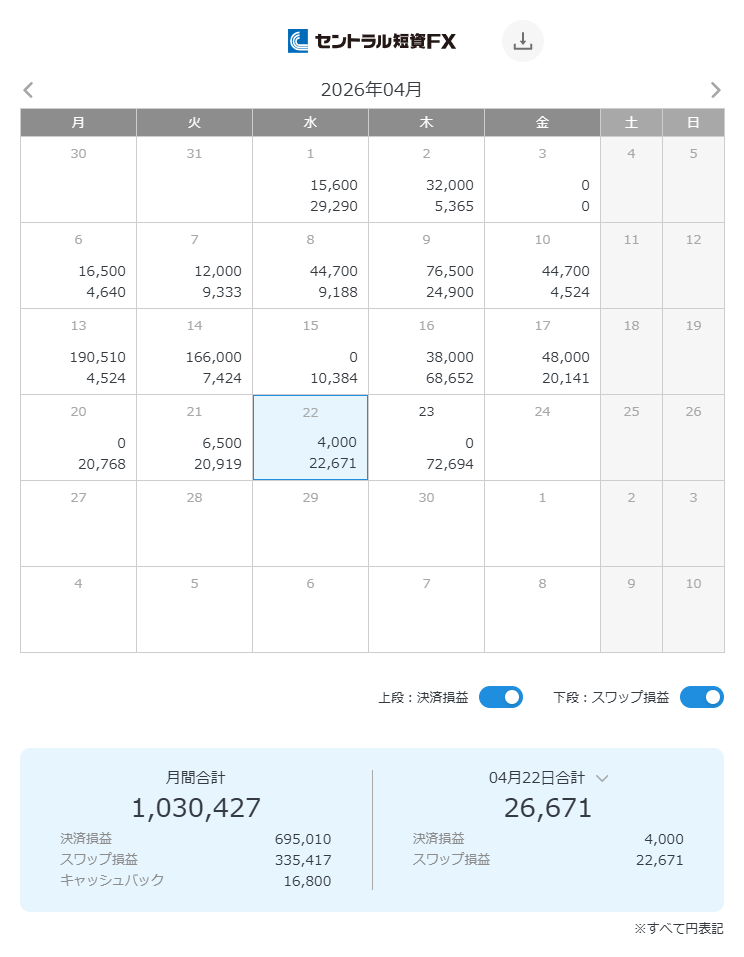Viewport: 744px width, 957px height.
Task: Click the 2026年04月 month title
Action: pyautogui.click(x=371, y=90)
